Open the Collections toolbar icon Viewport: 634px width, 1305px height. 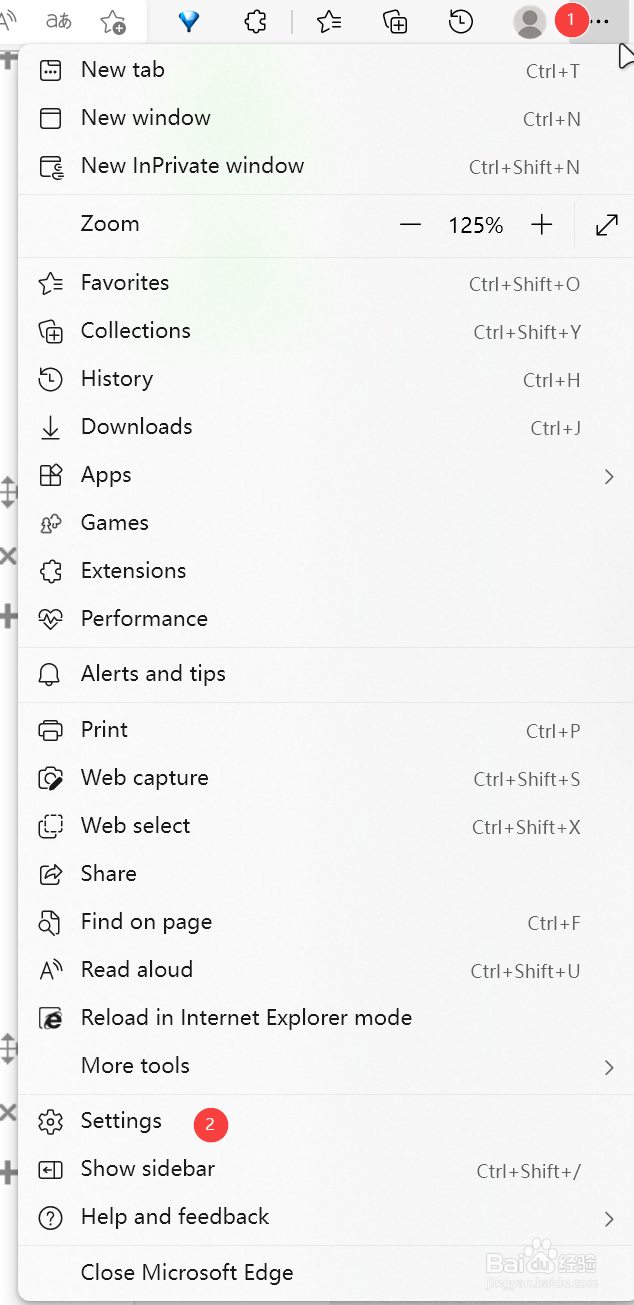click(395, 21)
